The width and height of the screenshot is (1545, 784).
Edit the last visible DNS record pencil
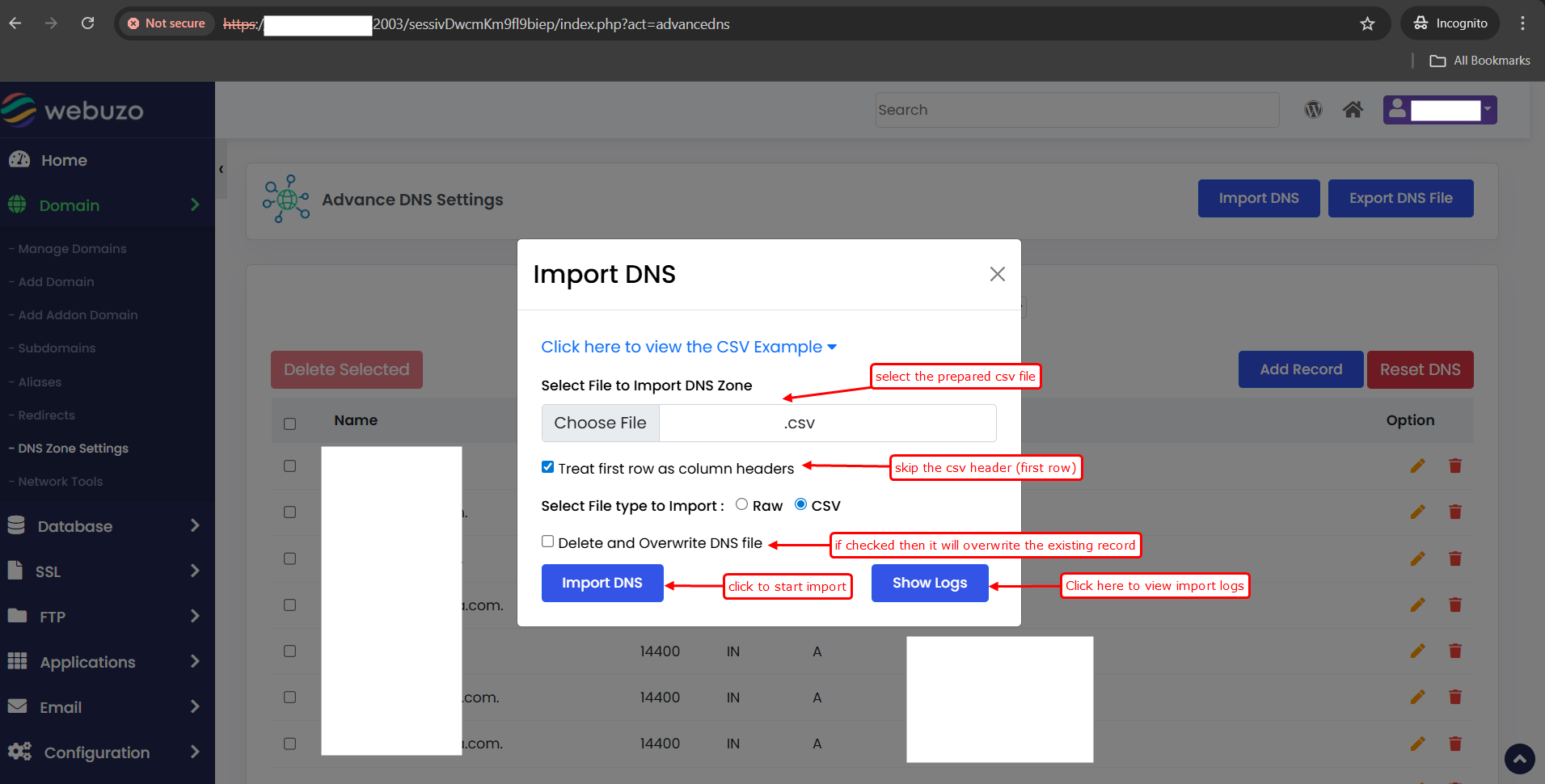(1417, 744)
